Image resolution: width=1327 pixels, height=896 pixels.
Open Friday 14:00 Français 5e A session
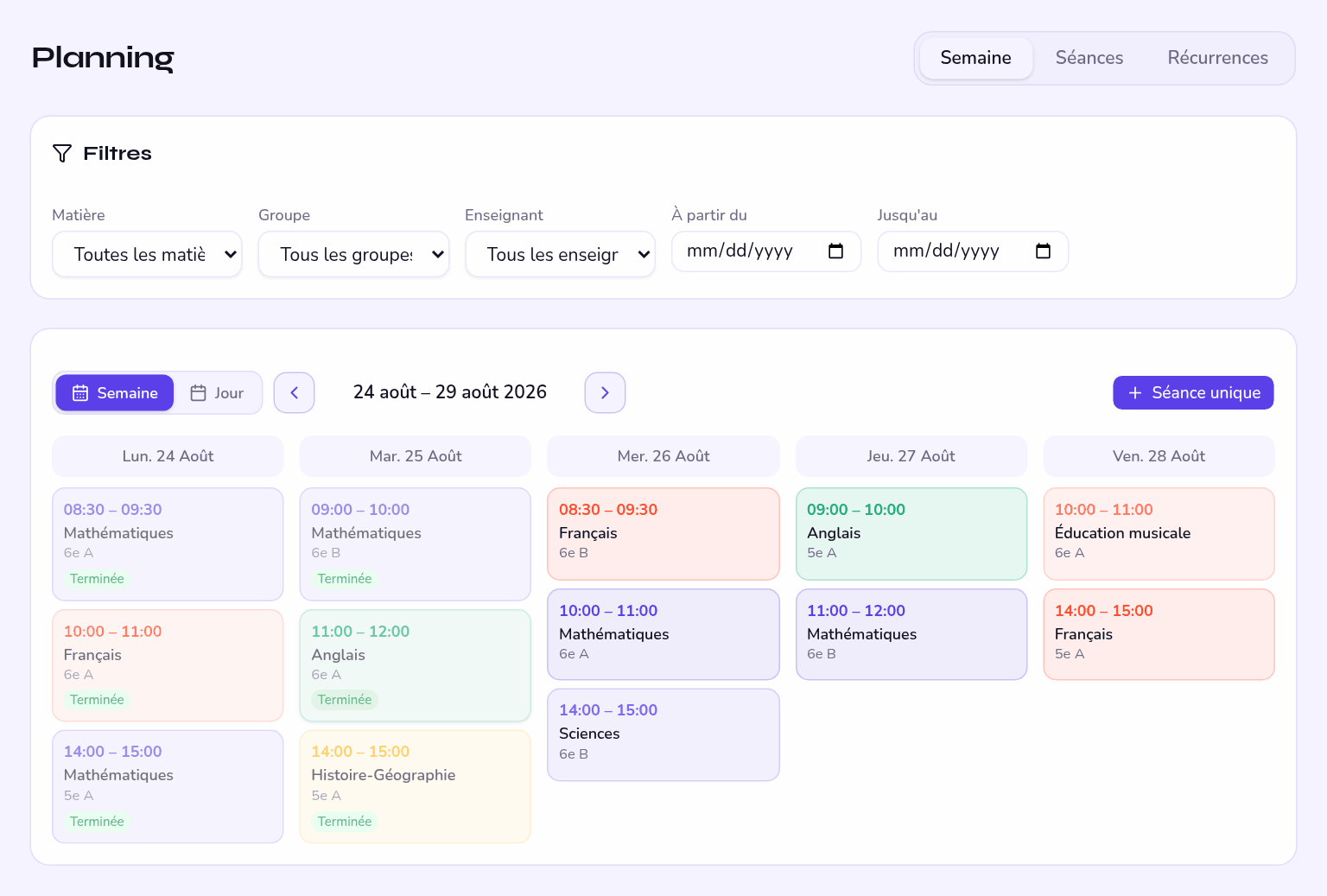[1159, 634]
